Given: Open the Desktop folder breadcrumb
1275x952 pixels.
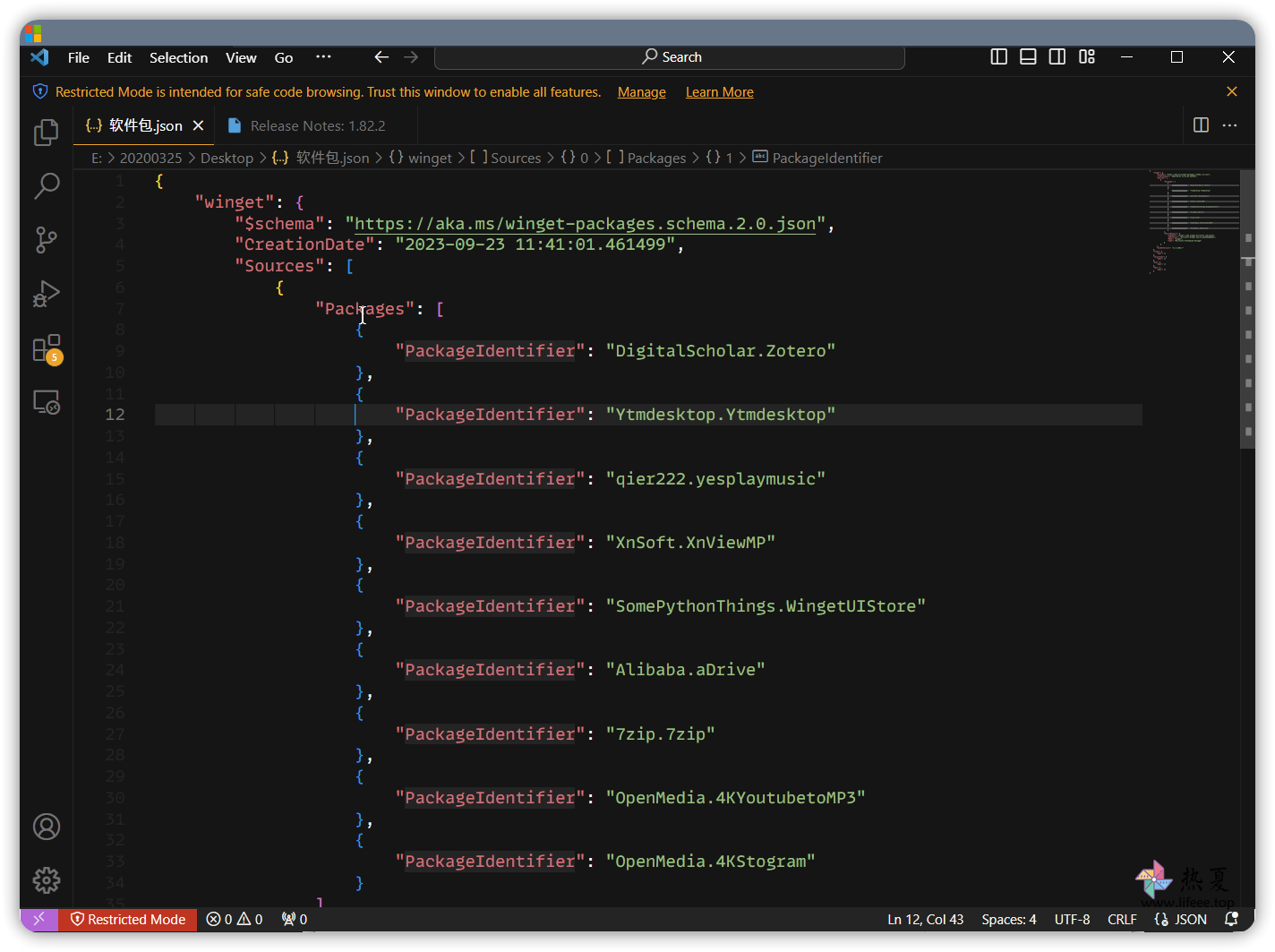Looking at the screenshot, I should pyautogui.click(x=227, y=158).
